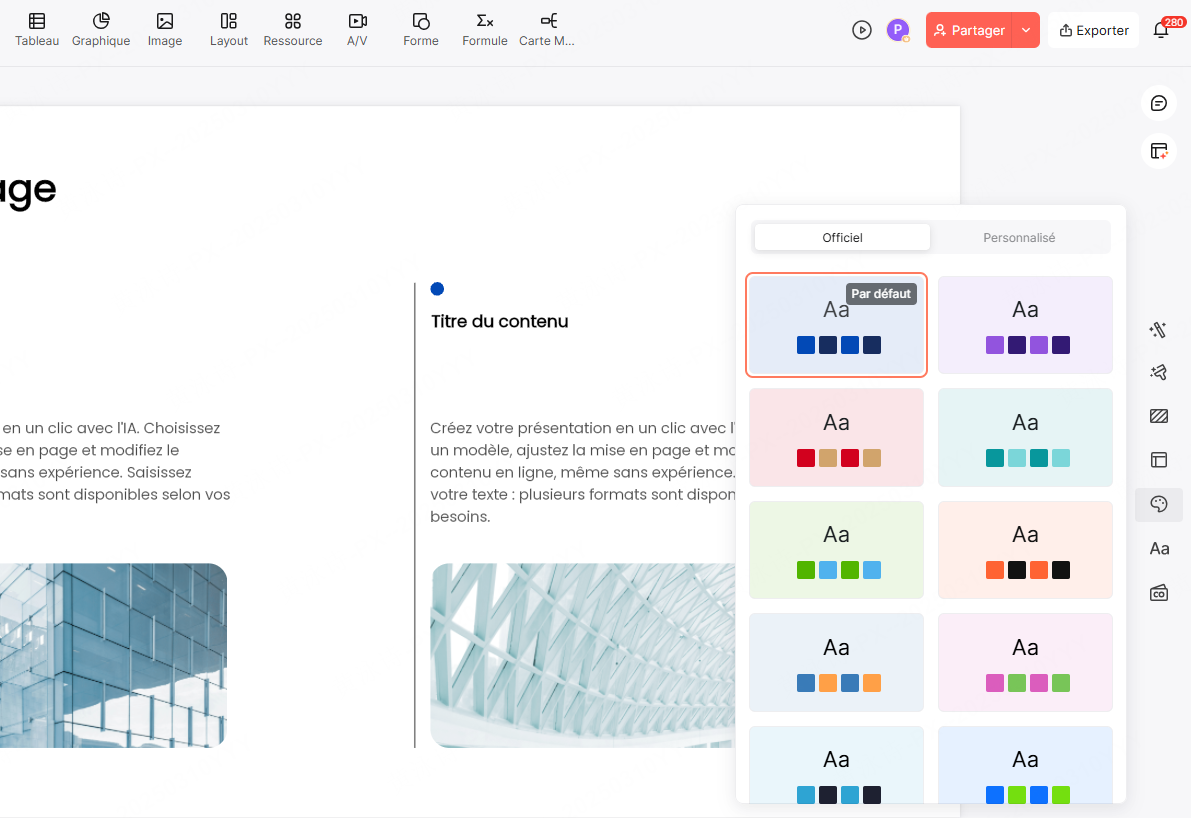
Task: Open the comments panel icon
Action: pyautogui.click(x=1159, y=103)
